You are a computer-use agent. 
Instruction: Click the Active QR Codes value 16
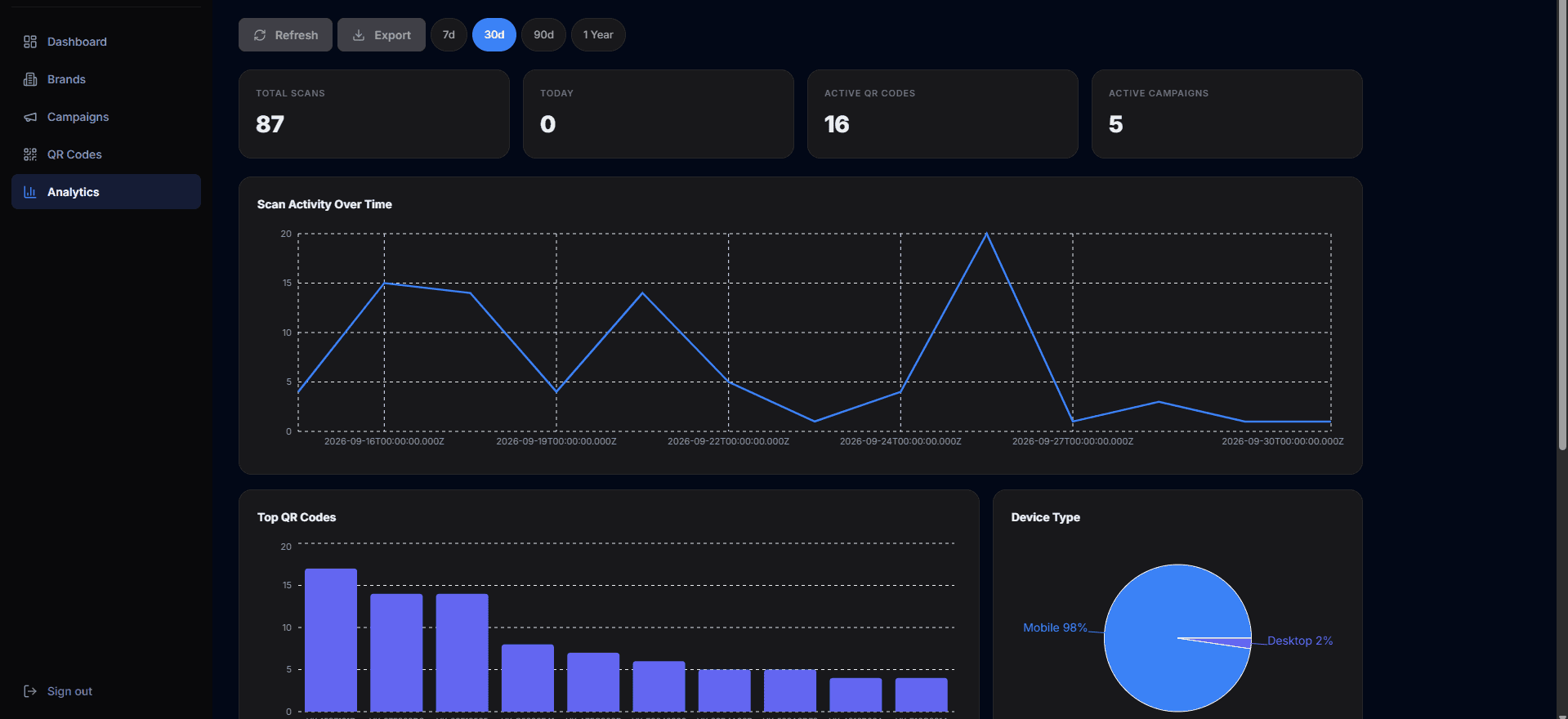pyautogui.click(x=837, y=124)
